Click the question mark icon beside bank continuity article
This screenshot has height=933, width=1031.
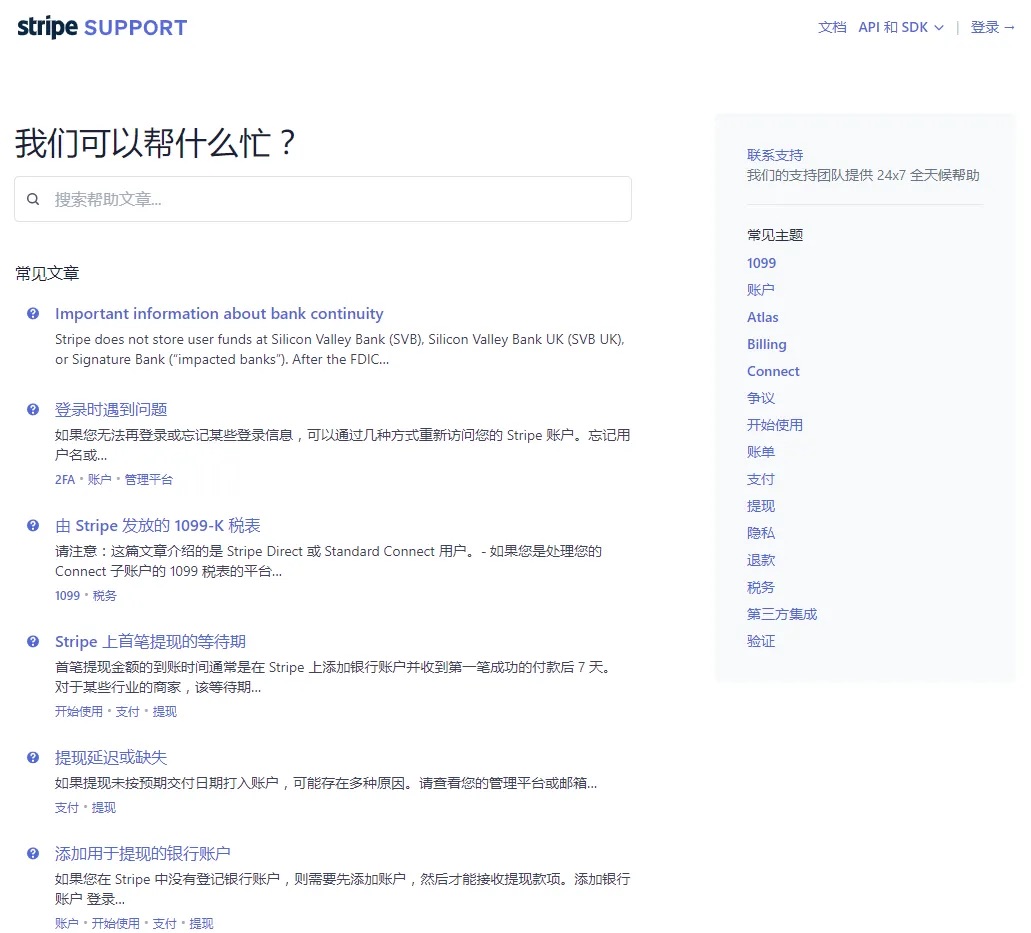tap(32, 313)
